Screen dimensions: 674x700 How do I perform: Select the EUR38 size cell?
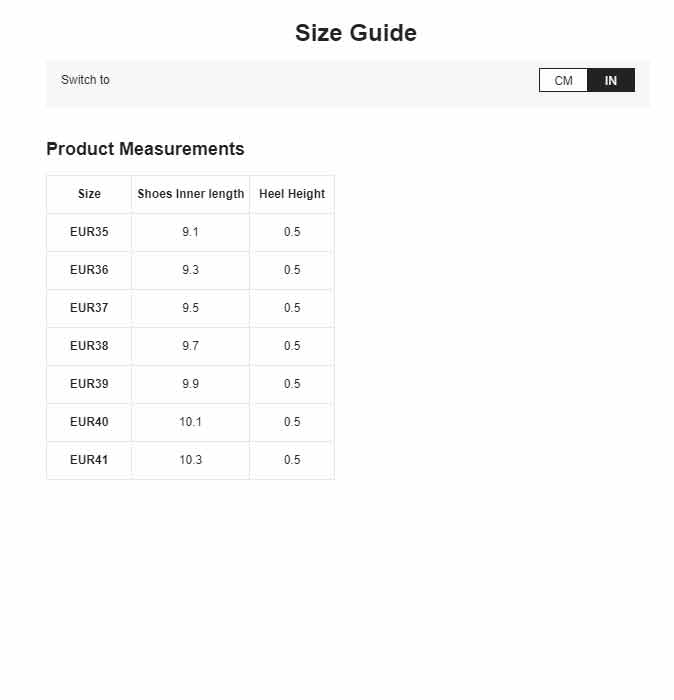pos(89,346)
